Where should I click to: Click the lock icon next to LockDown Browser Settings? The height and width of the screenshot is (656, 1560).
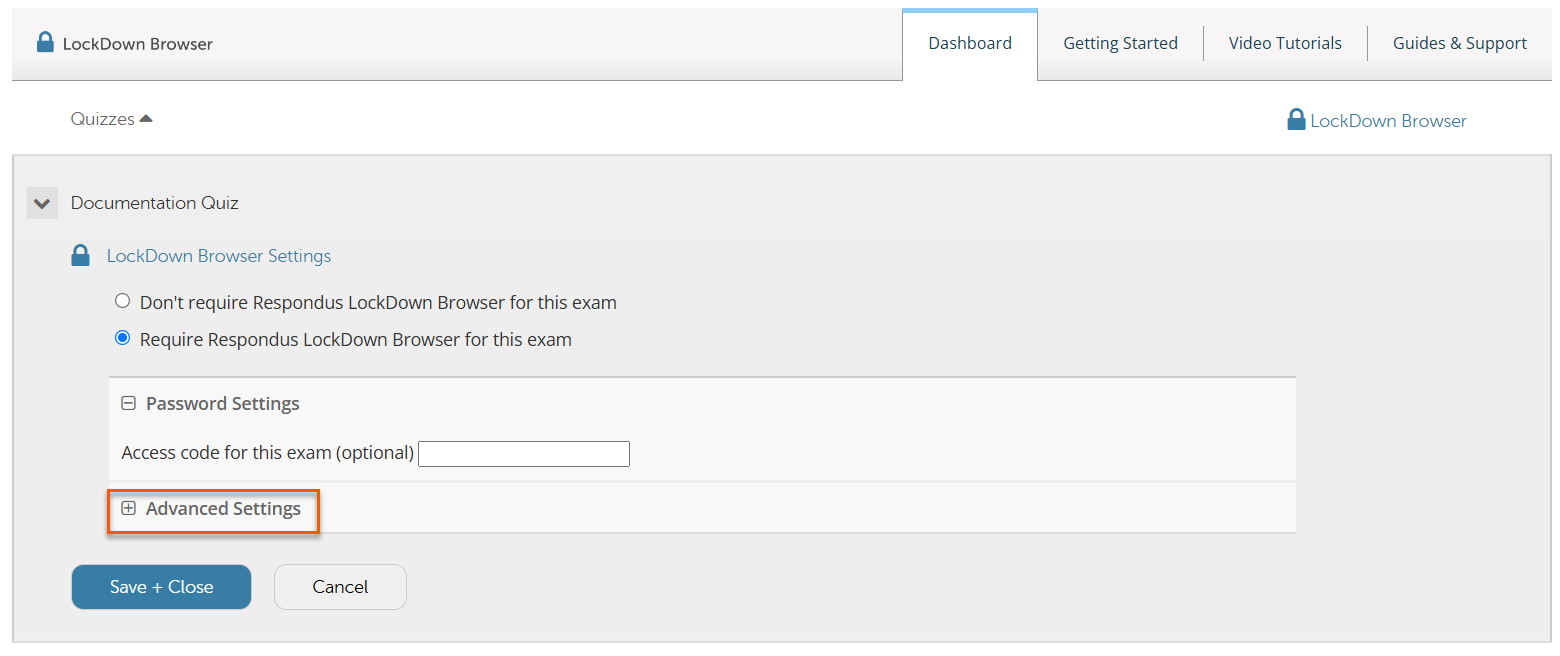[x=80, y=254]
